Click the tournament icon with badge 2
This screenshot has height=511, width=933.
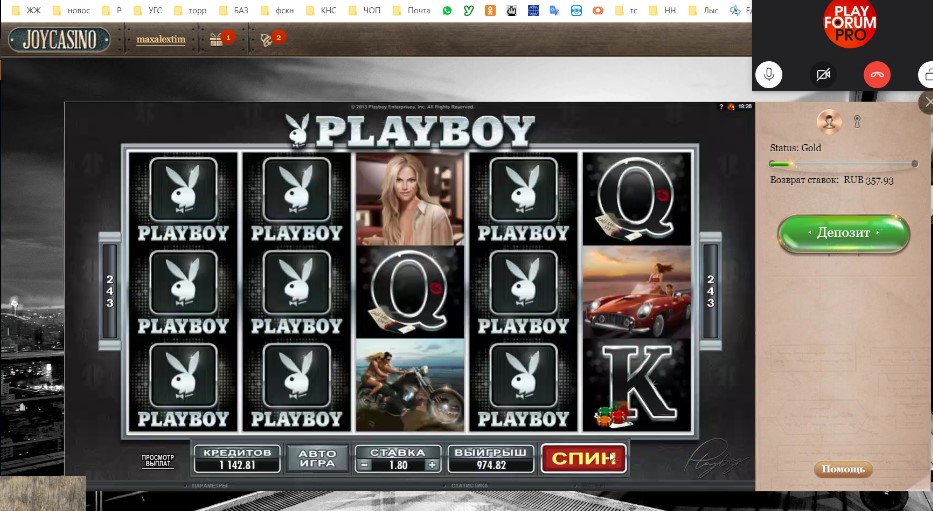click(272, 39)
